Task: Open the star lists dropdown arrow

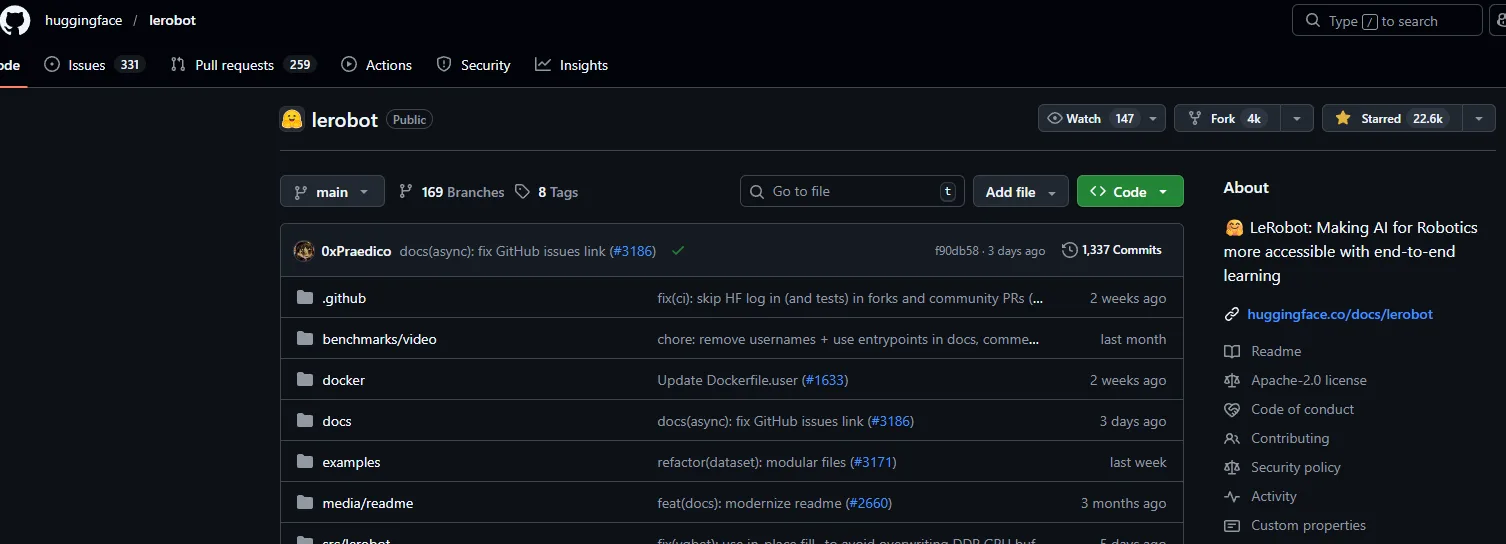Action: [x=1479, y=119]
